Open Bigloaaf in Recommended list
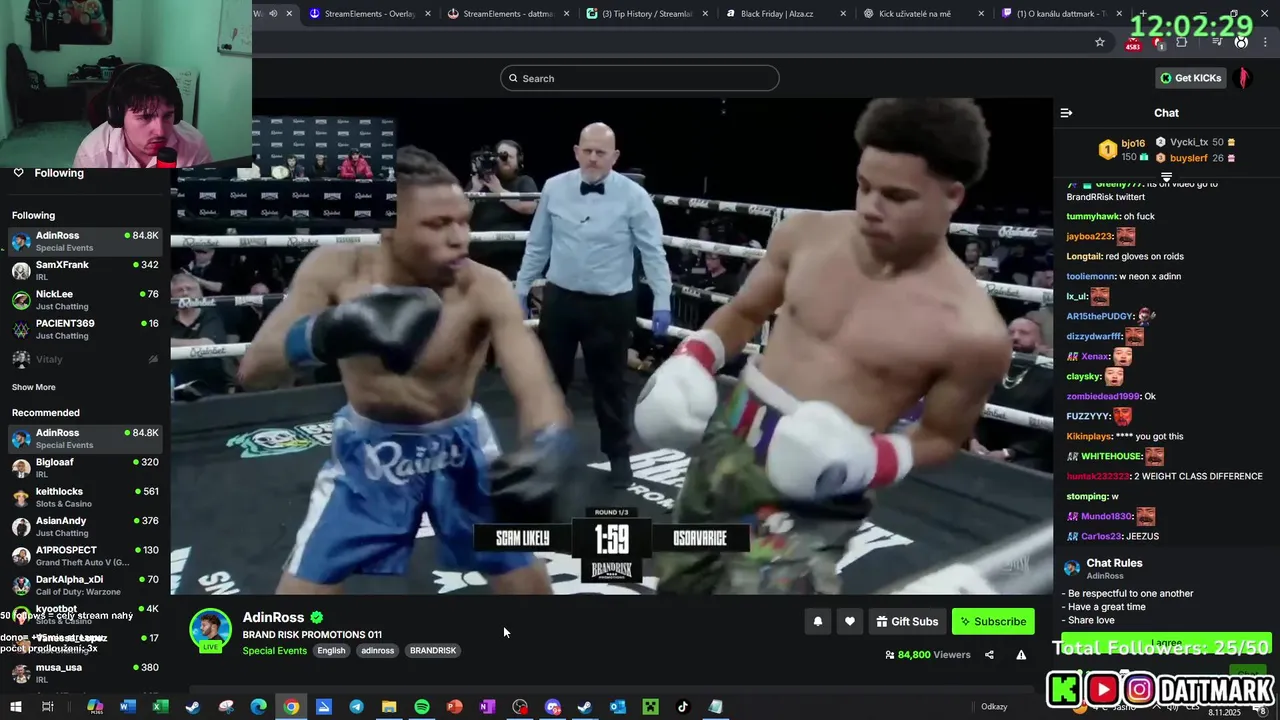 point(85,468)
